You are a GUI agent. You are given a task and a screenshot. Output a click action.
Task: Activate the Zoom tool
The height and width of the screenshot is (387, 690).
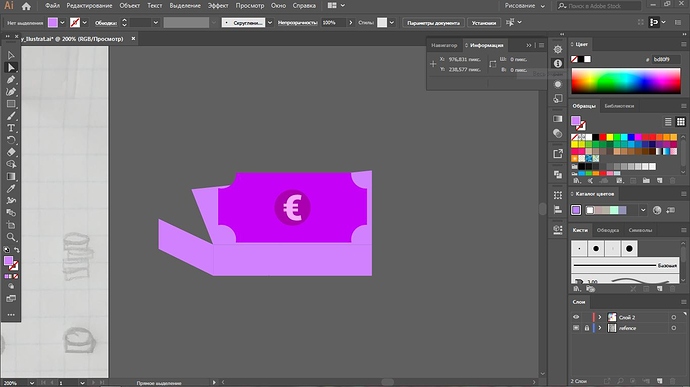(x=11, y=237)
